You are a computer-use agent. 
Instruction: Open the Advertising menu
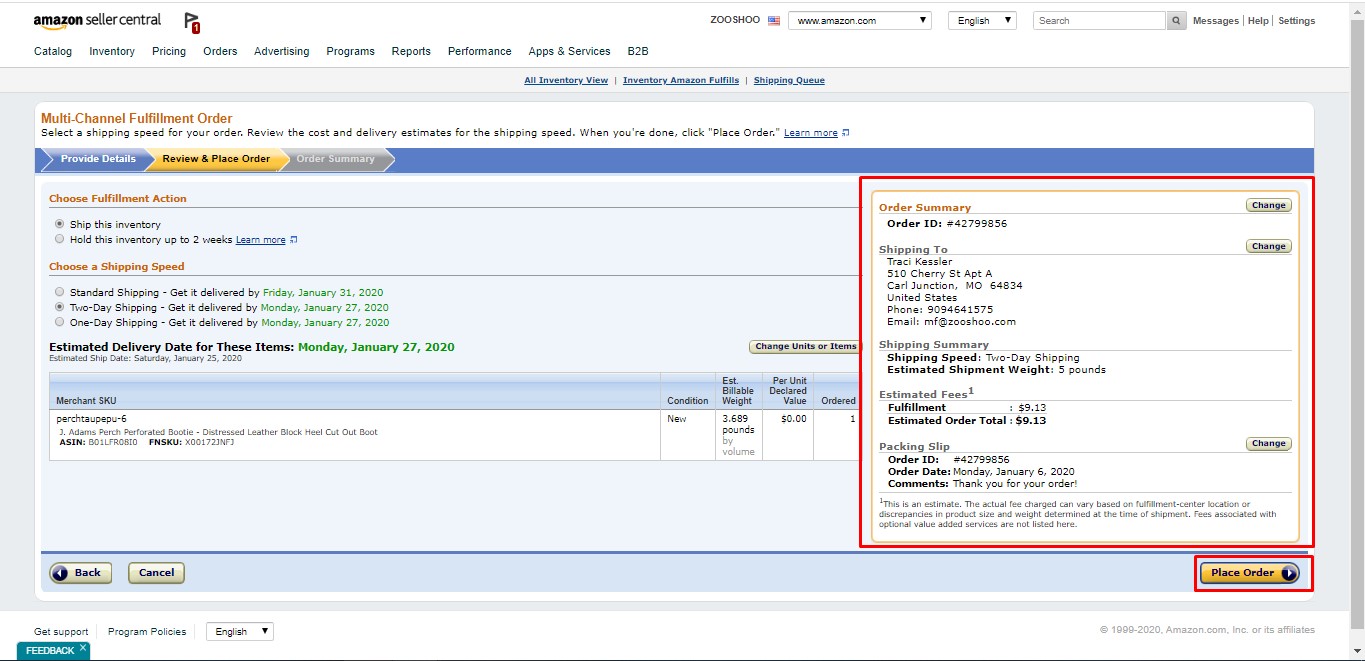point(281,51)
